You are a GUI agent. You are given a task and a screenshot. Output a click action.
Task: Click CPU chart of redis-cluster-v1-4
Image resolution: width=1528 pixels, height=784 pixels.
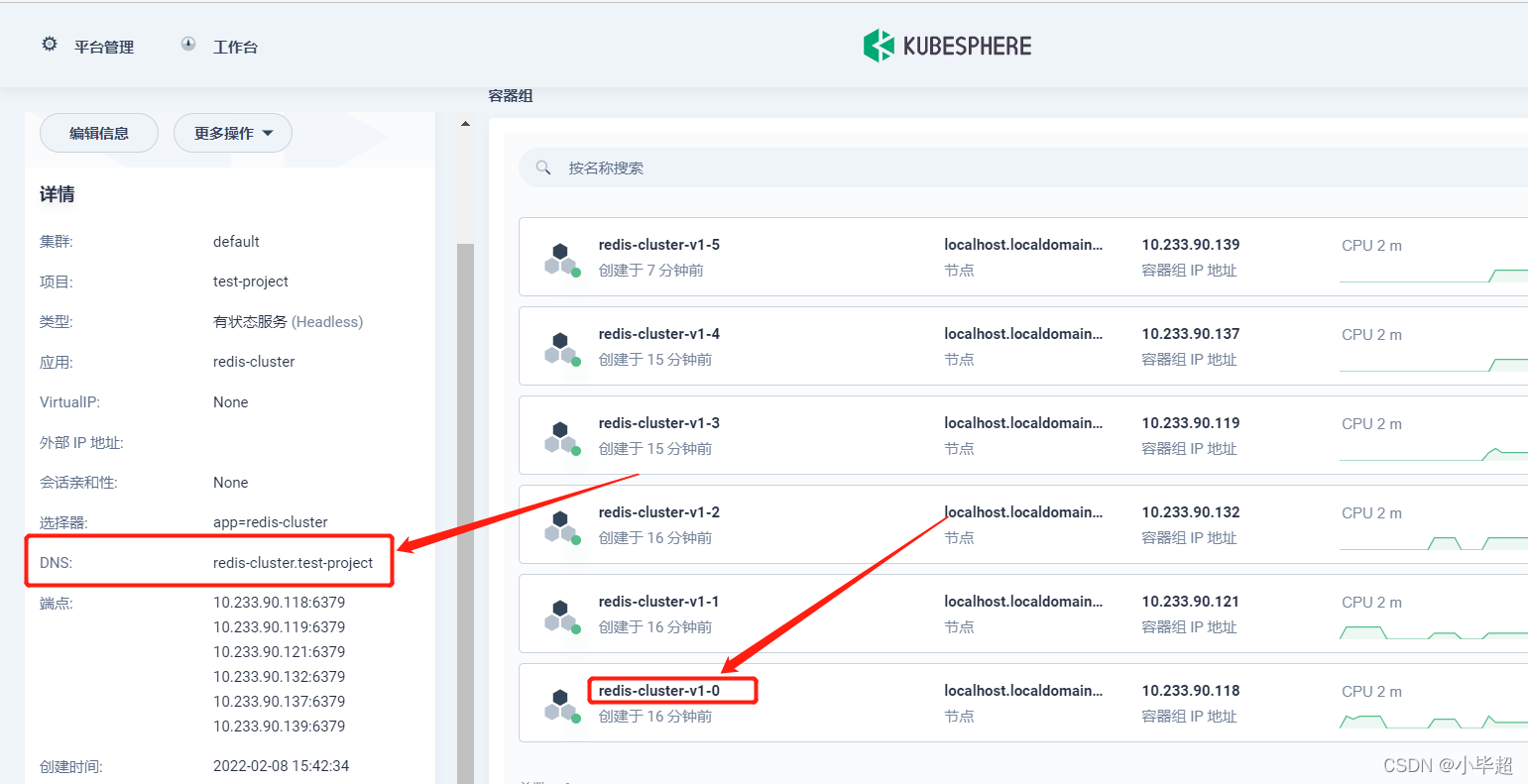tap(1434, 364)
